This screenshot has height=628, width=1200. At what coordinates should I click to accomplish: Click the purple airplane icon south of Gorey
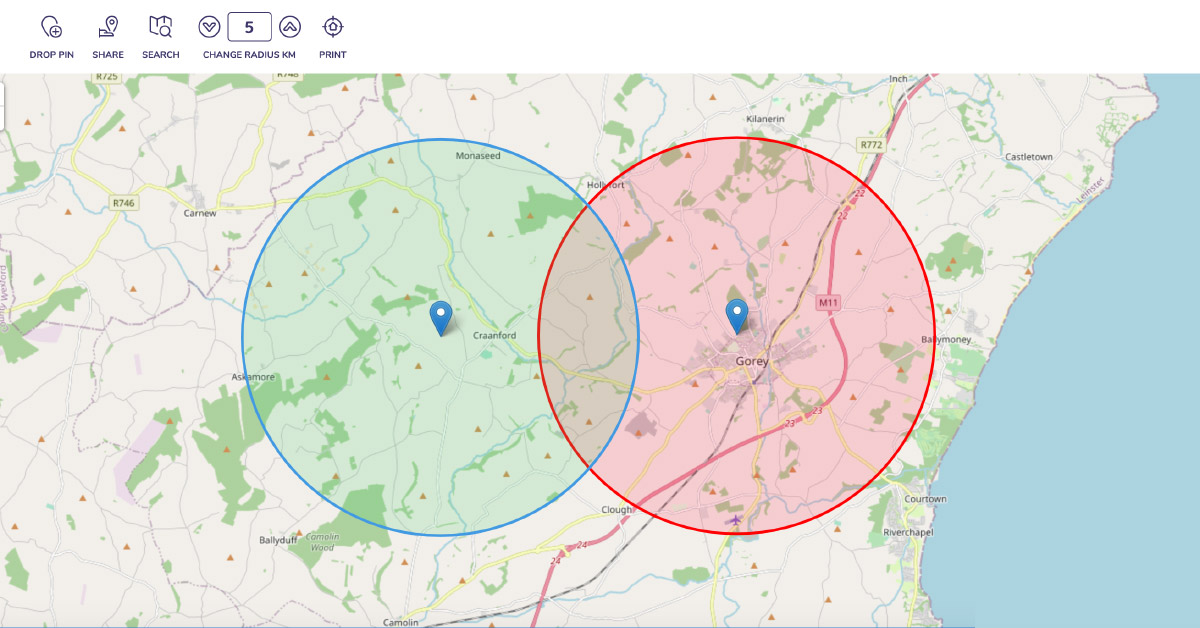click(737, 520)
